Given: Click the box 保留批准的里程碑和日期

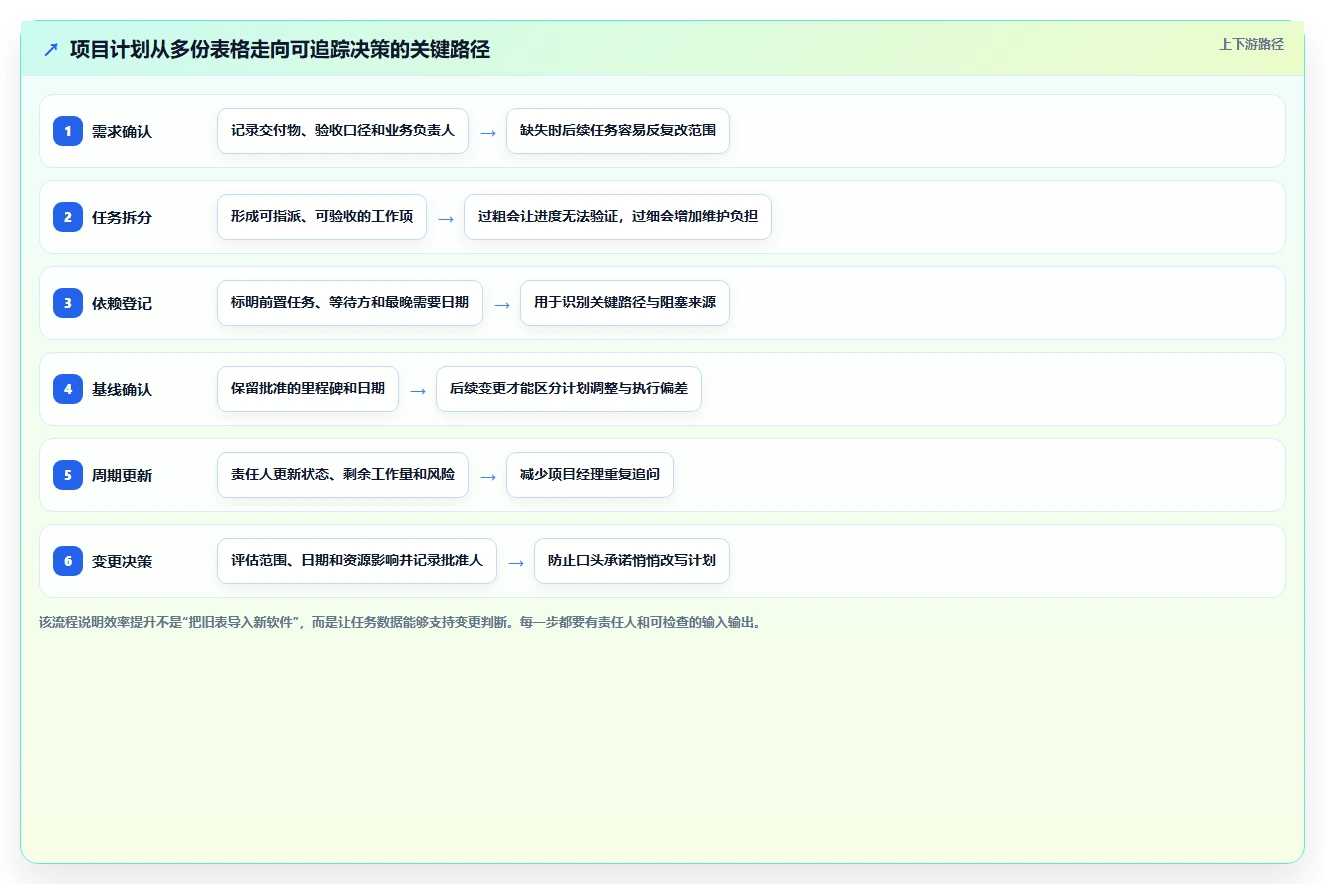Looking at the screenshot, I should click(x=308, y=389).
